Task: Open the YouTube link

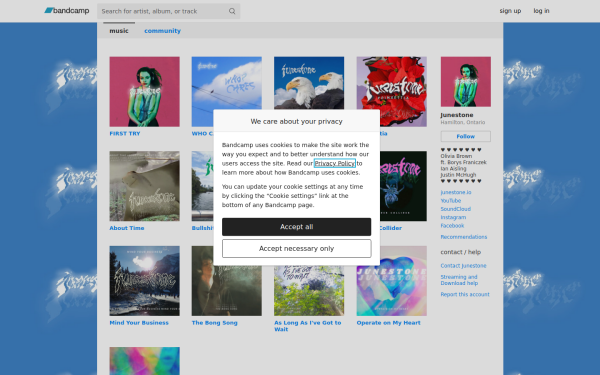Action: click(451, 201)
